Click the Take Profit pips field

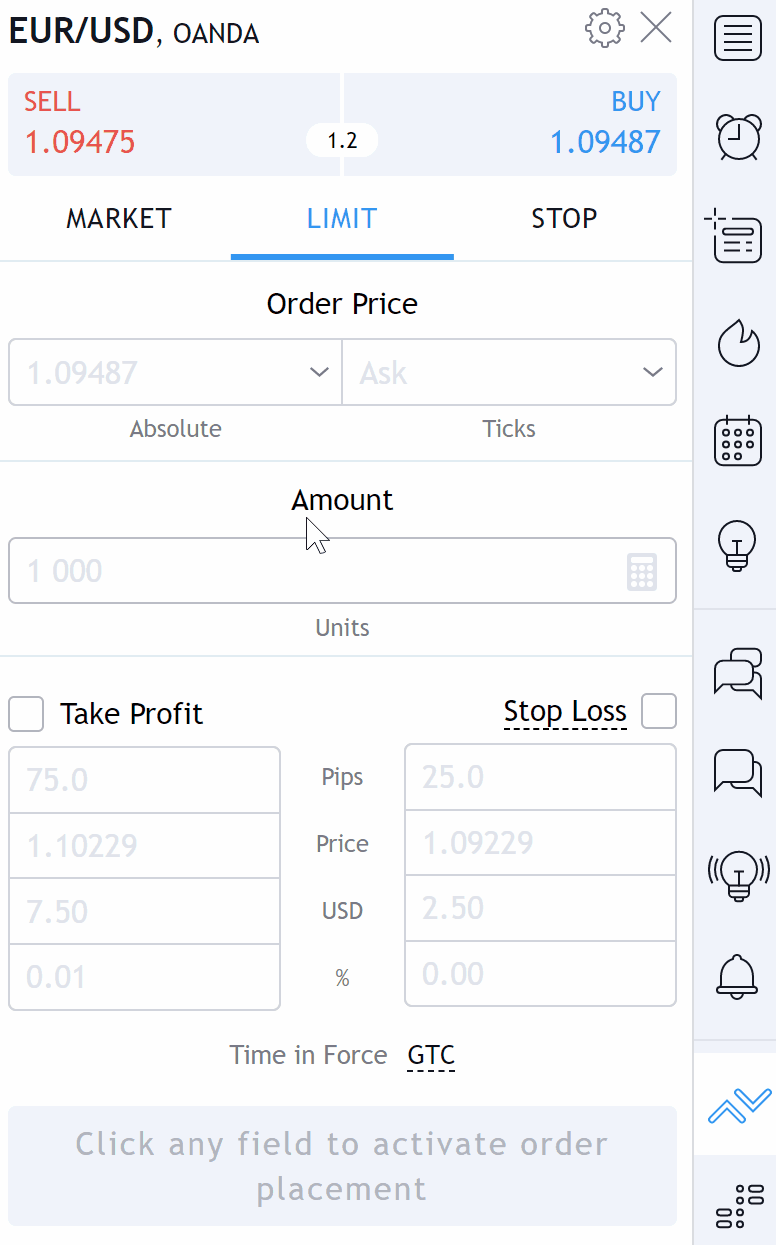click(x=144, y=780)
